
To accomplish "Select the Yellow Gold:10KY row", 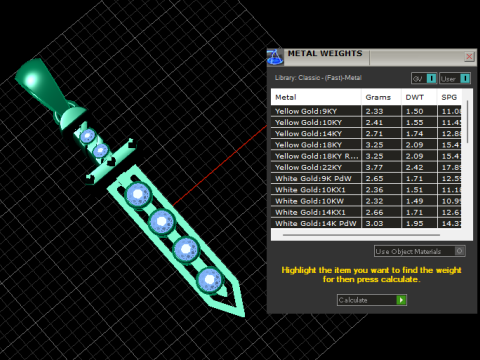I will tap(366, 122).
